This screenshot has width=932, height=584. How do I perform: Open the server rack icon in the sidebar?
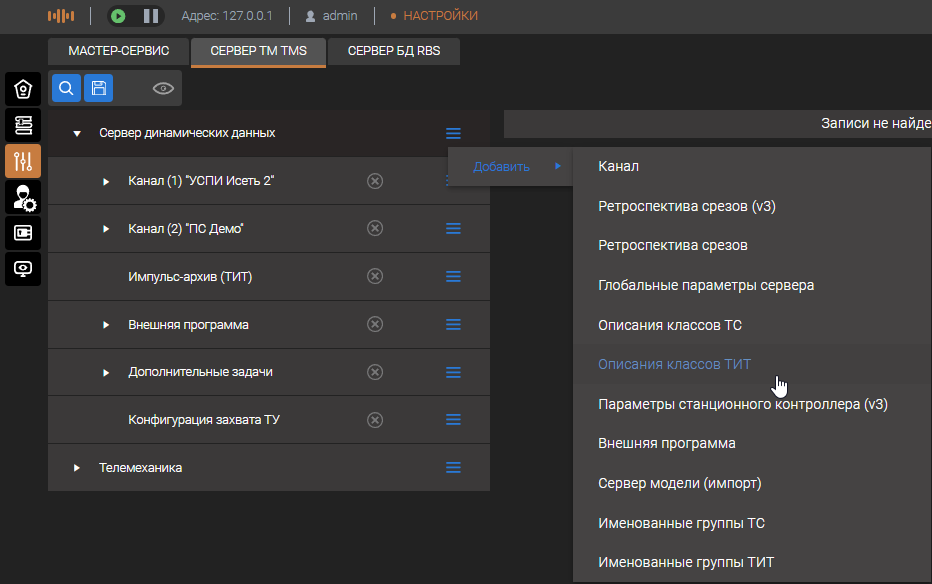point(23,125)
